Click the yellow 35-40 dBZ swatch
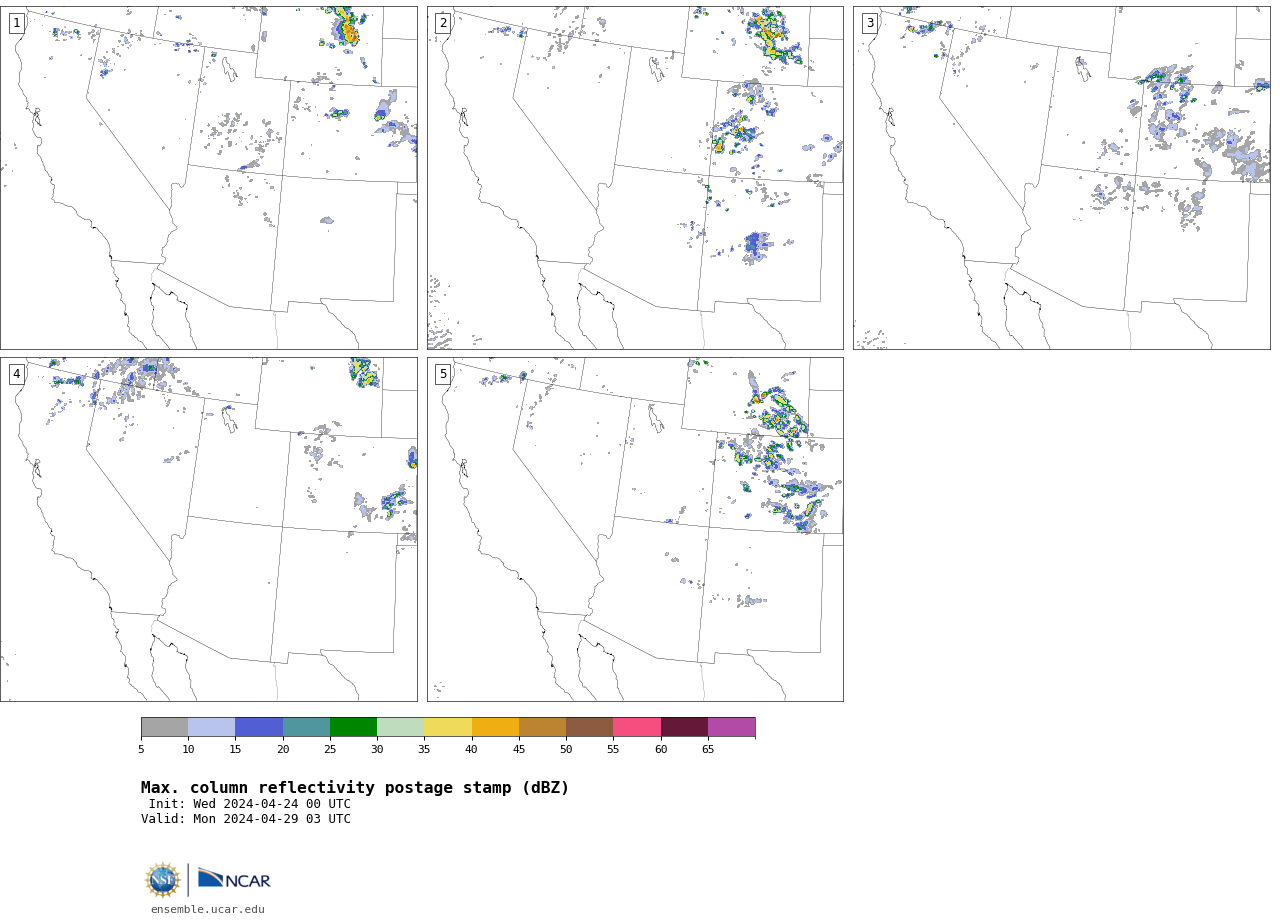The image size is (1280, 920). pyautogui.click(x=448, y=727)
